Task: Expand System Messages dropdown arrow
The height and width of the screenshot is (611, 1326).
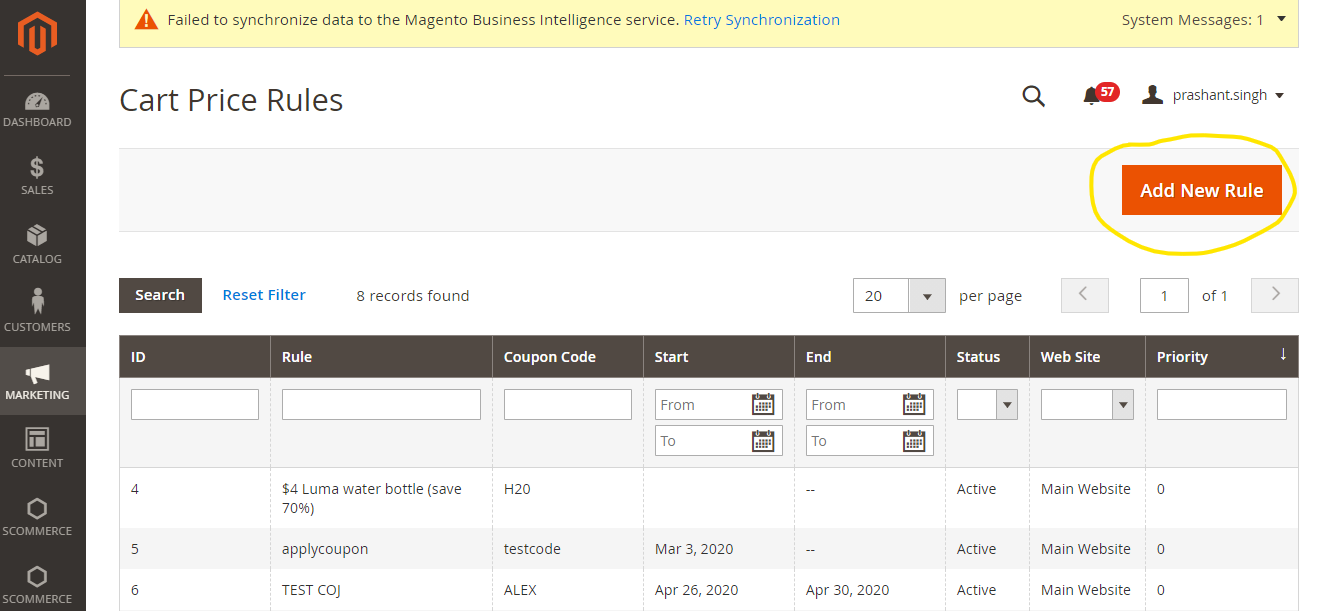Action: pyautogui.click(x=1282, y=19)
